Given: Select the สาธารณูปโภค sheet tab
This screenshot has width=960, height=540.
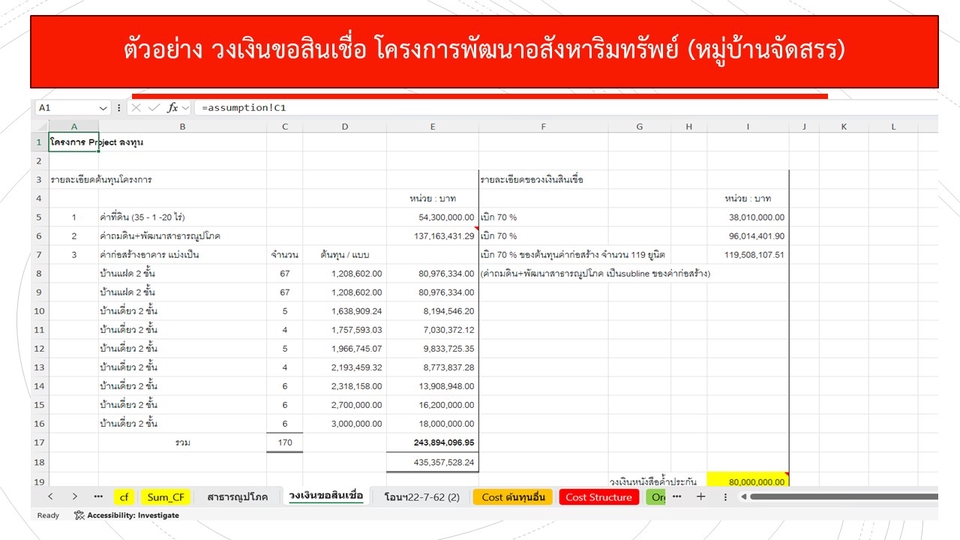Looking at the screenshot, I should 237,497.
